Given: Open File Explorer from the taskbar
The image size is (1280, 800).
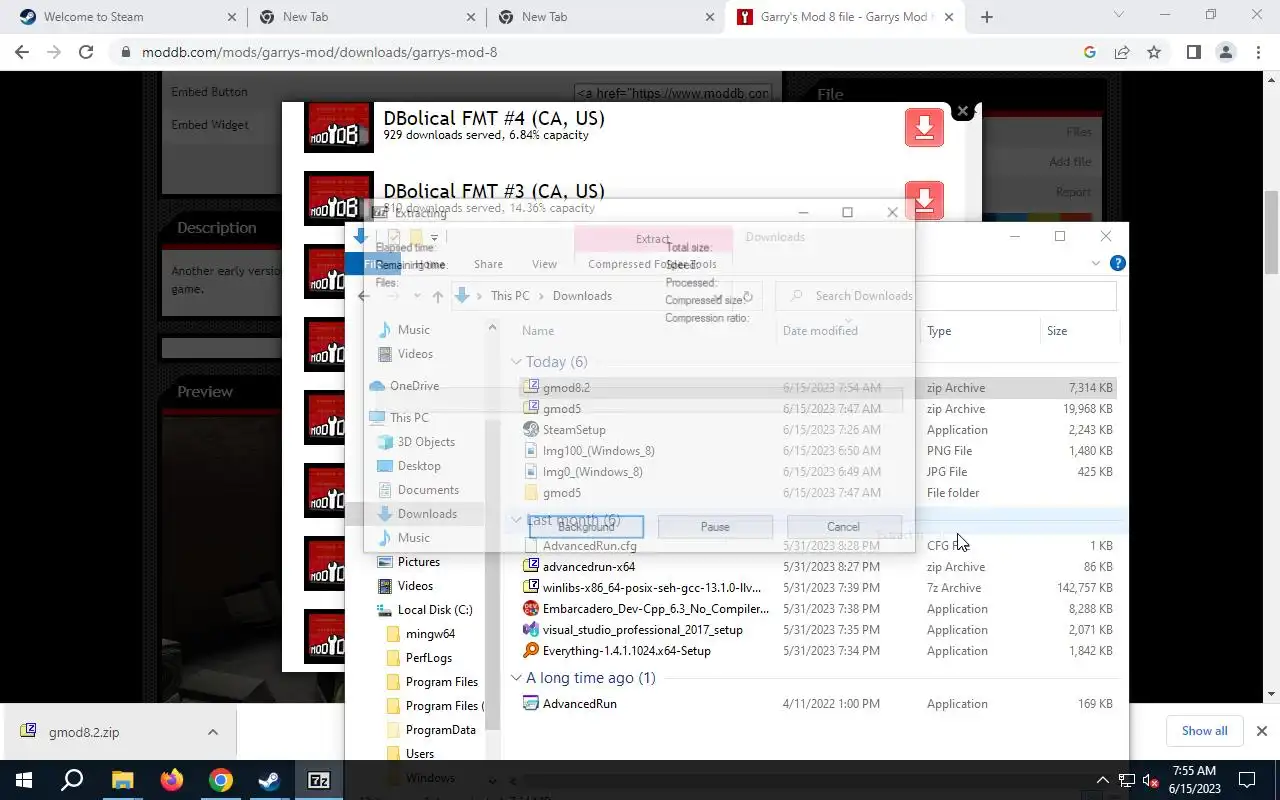Looking at the screenshot, I should coord(122,780).
